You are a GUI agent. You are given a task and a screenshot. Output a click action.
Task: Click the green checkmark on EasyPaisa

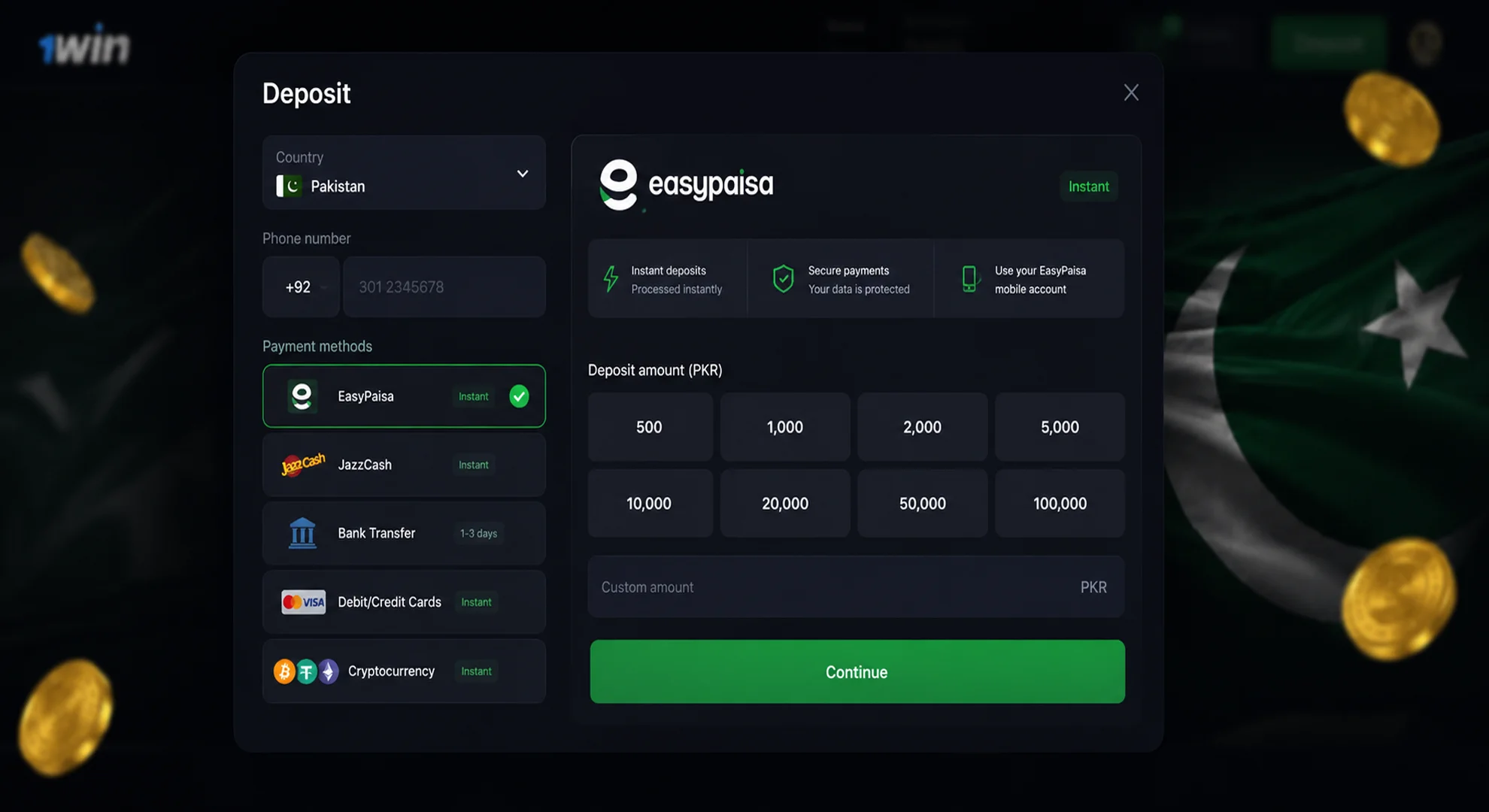pos(519,396)
